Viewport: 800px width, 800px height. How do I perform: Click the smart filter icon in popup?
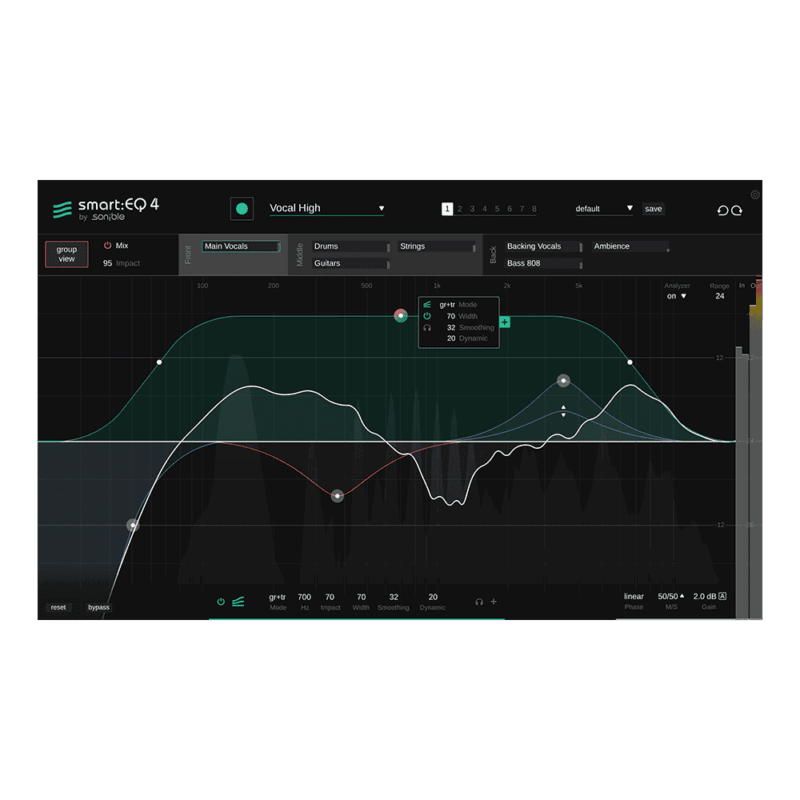[427, 305]
